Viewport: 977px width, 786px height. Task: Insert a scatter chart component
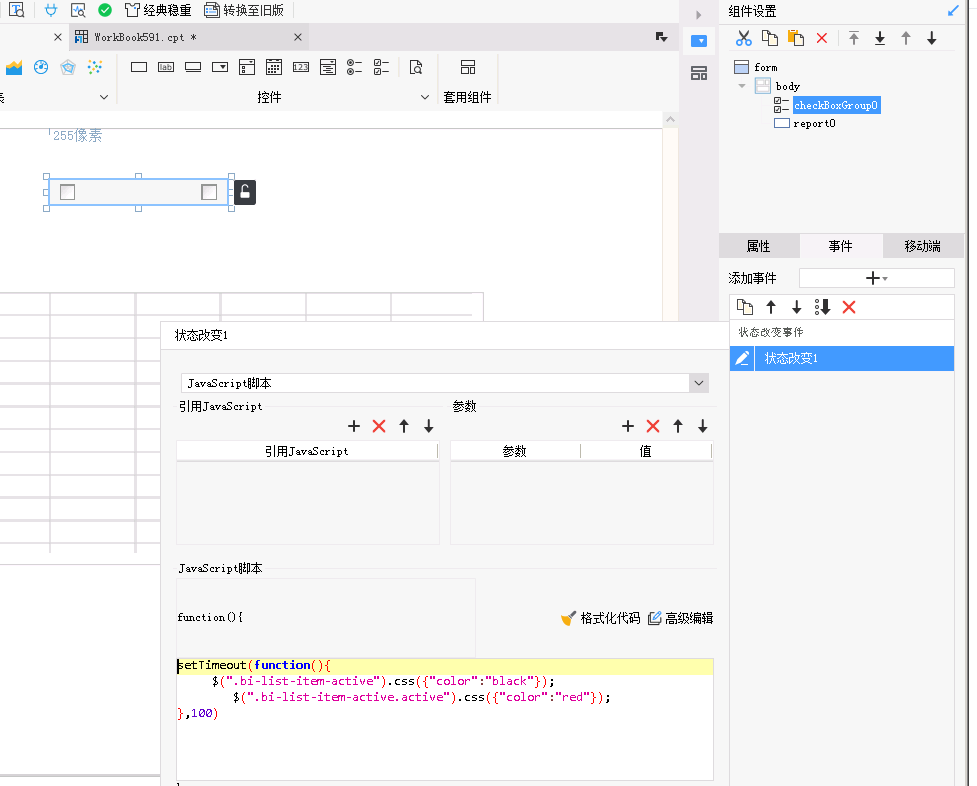click(x=95, y=67)
